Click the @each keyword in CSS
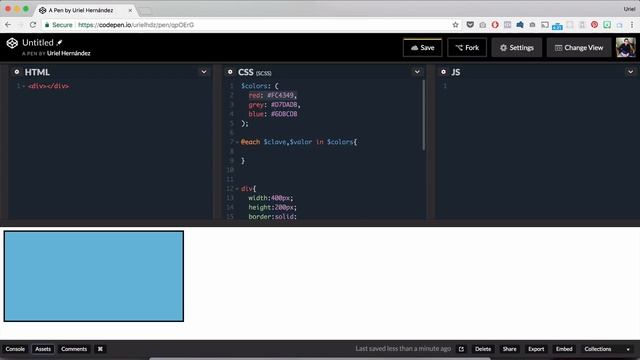The width and height of the screenshot is (640, 360). point(250,142)
